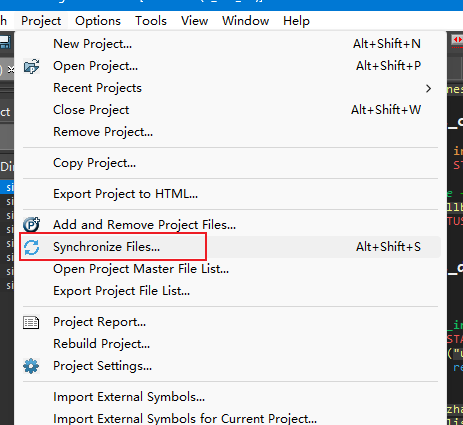
Task: Click the Add and Remove Project Files icon
Action: click(x=32, y=225)
